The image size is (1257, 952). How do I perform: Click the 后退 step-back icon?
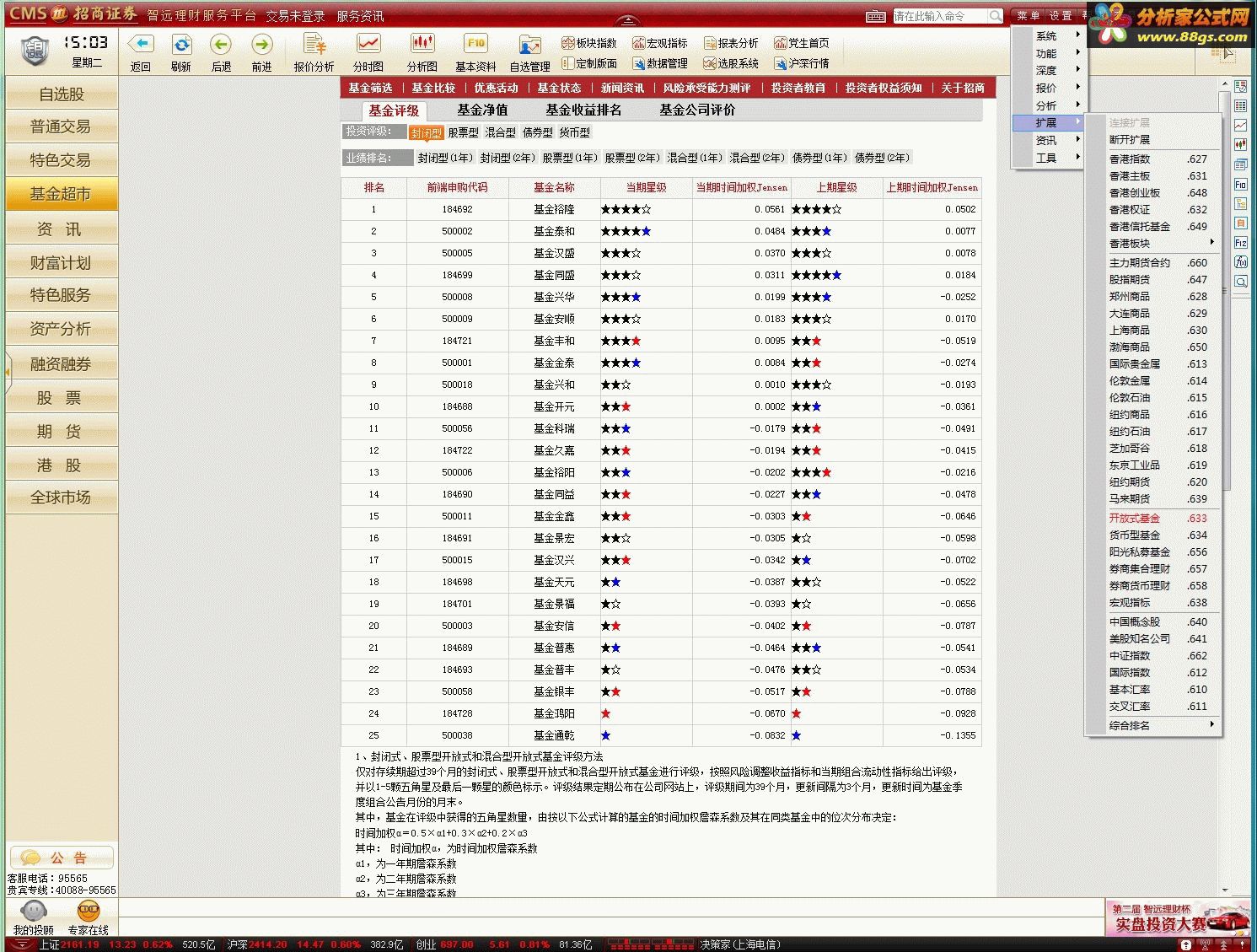click(x=221, y=44)
